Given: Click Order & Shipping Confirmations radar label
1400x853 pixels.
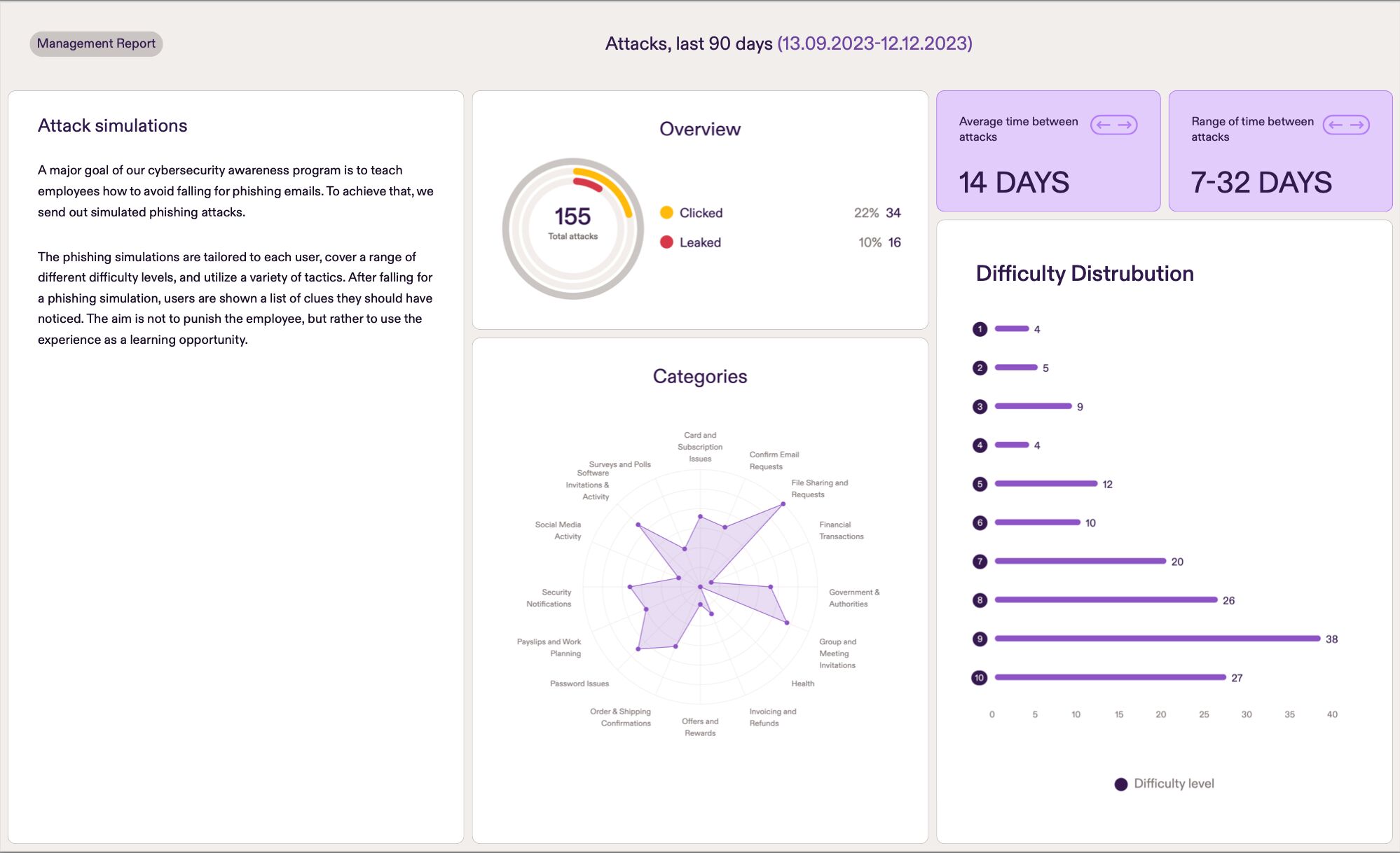Looking at the screenshot, I should coord(621,717).
